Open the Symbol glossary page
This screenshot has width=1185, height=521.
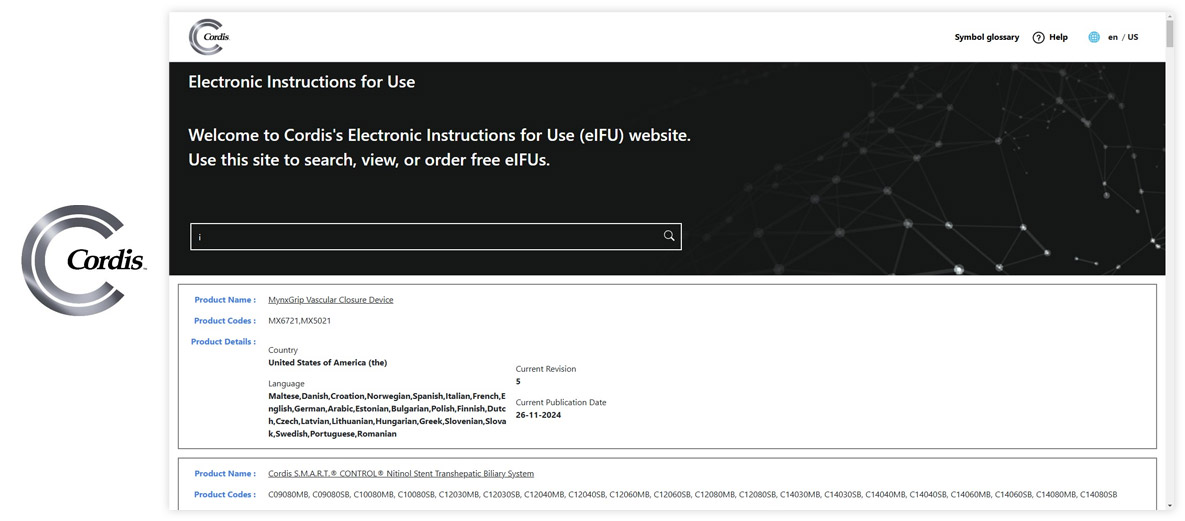pos(986,37)
